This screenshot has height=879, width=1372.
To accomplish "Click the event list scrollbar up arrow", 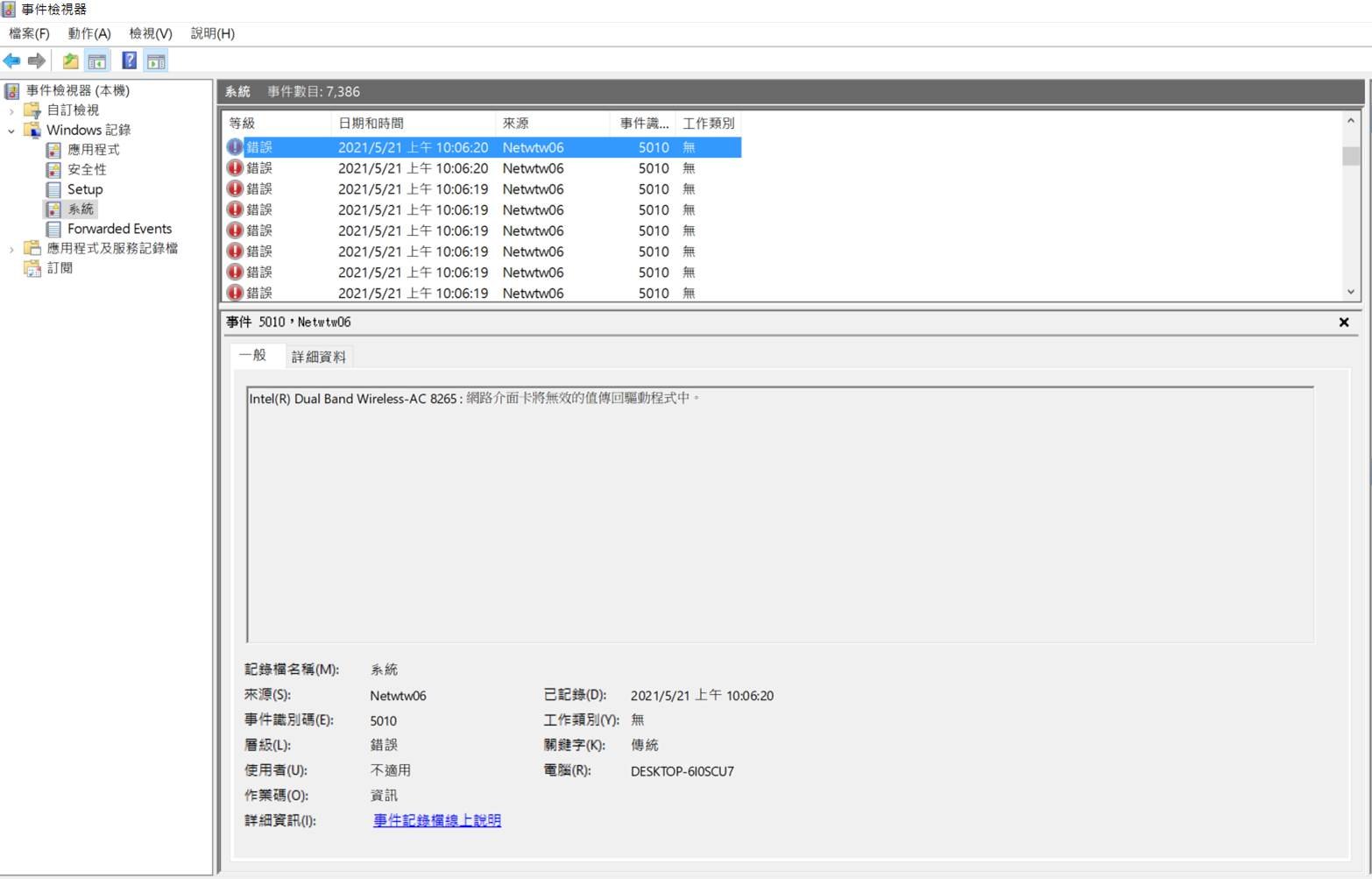I will tap(1351, 121).
